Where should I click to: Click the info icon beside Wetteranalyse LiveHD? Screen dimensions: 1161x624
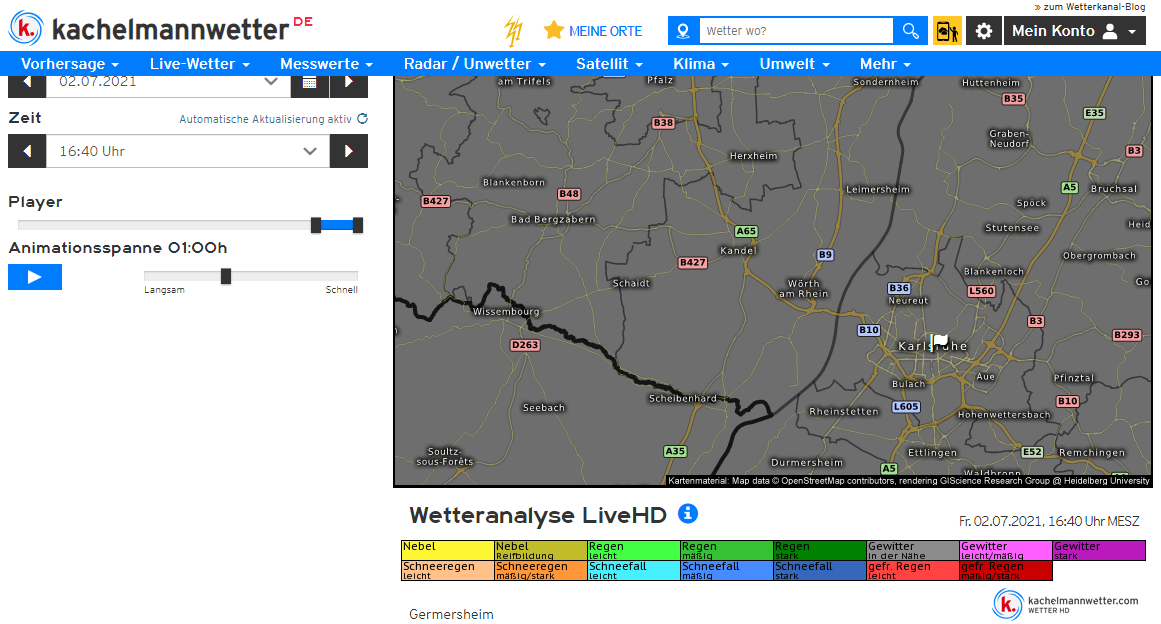pos(688,514)
